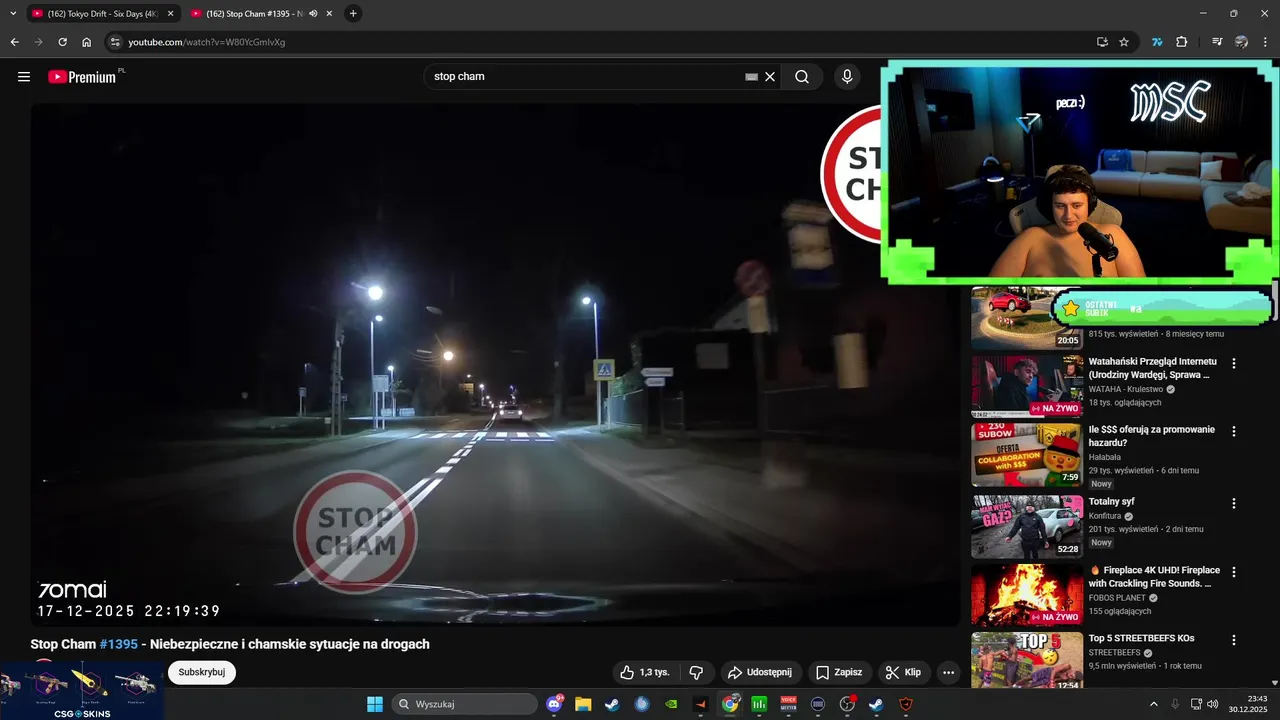The image size is (1280, 720).
Task: Open taskbar search Wyszukaj box
Action: pyautogui.click(x=464, y=704)
